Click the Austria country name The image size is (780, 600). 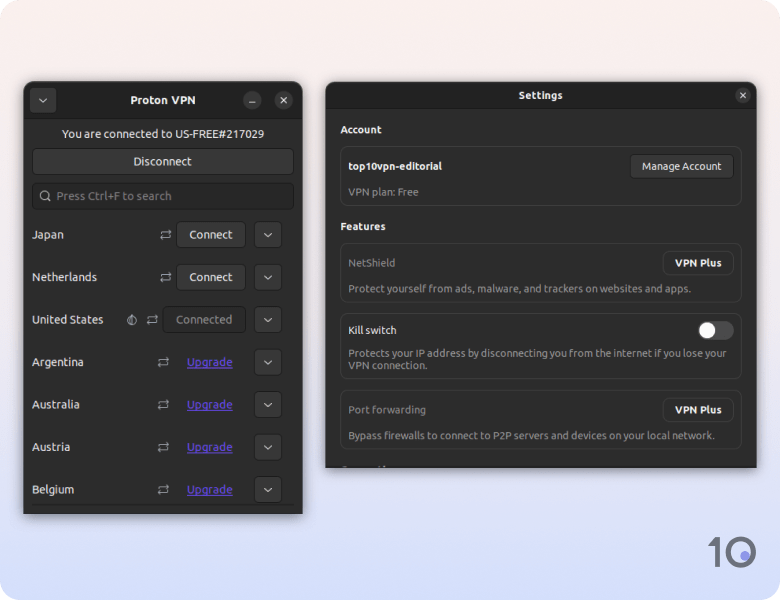(51, 447)
